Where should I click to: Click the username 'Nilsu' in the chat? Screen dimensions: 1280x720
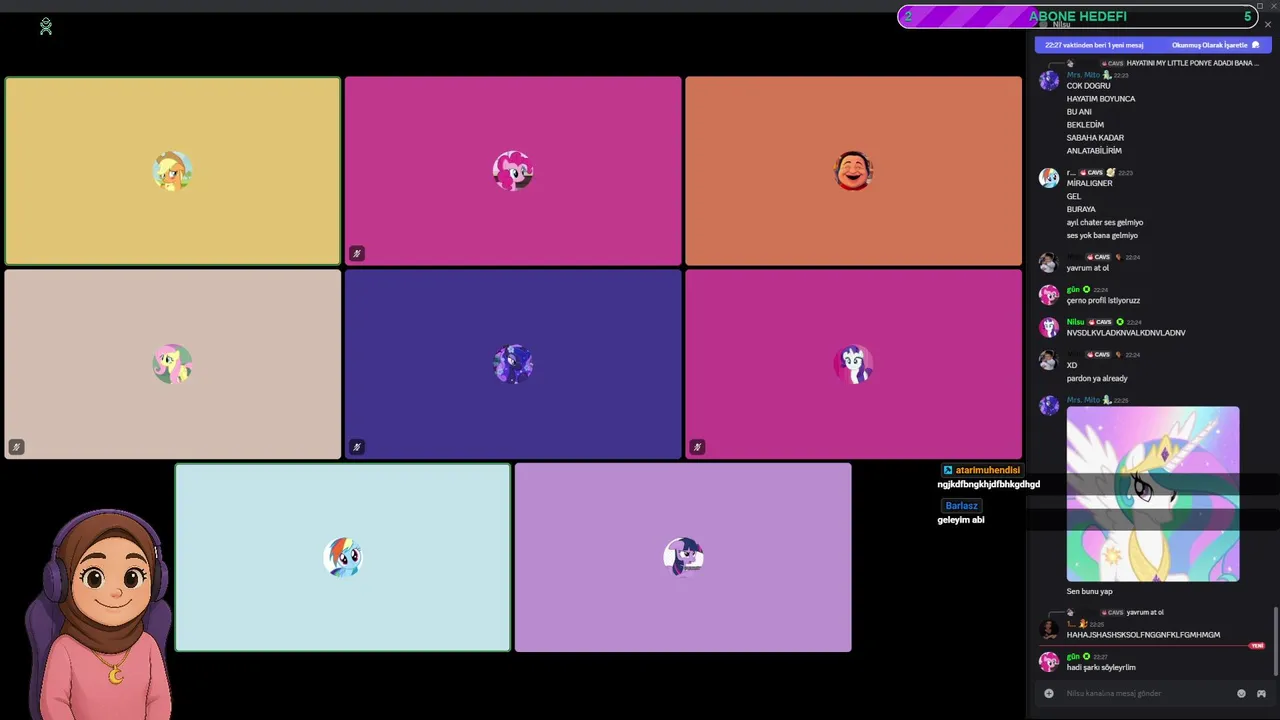(1075, 322)
